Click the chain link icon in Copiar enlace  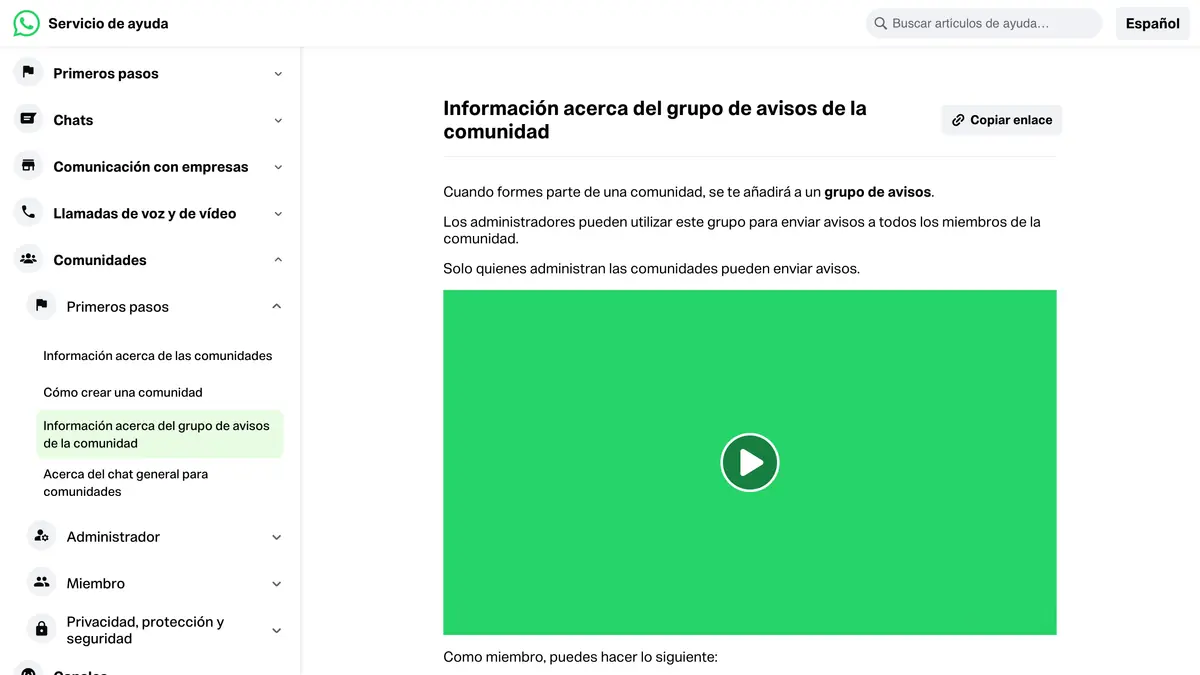coord(958,120)
